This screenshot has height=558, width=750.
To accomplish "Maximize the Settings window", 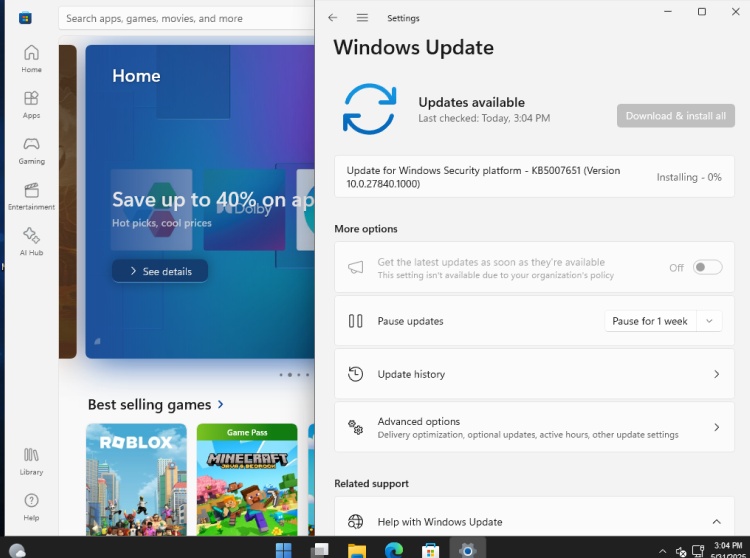I will point(702,11).
